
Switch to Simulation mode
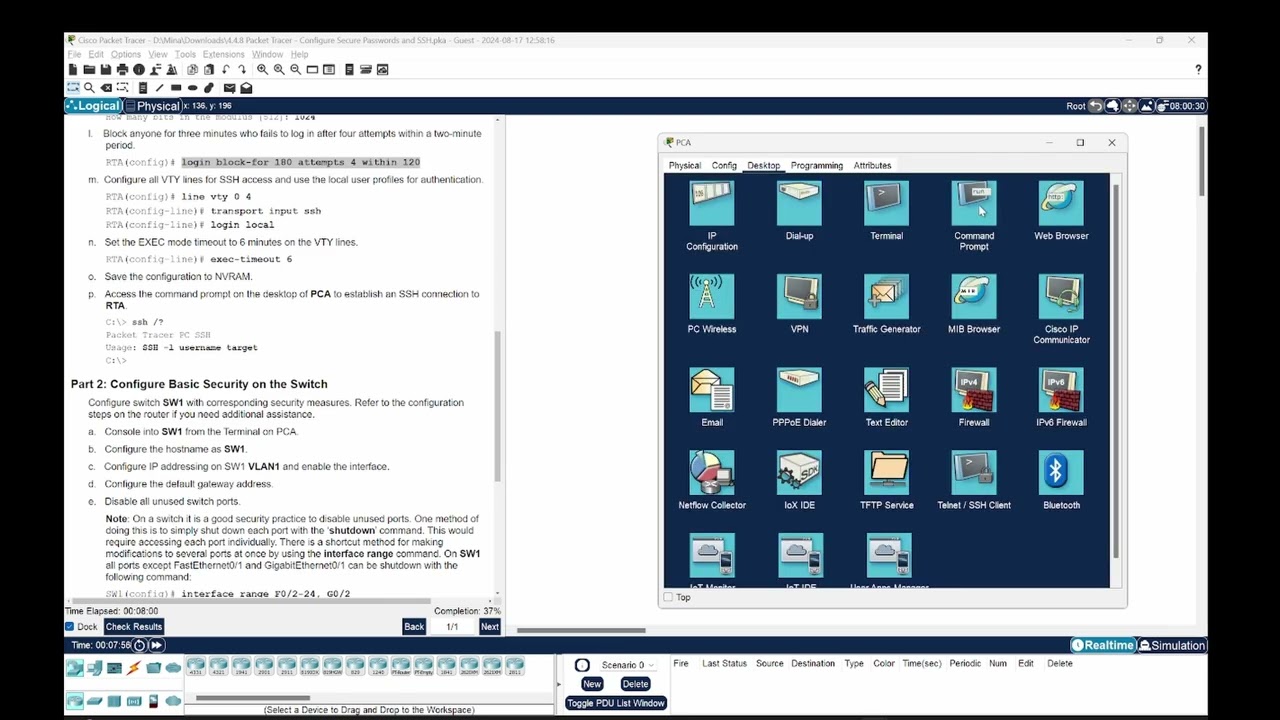(x=1172, y=645)
